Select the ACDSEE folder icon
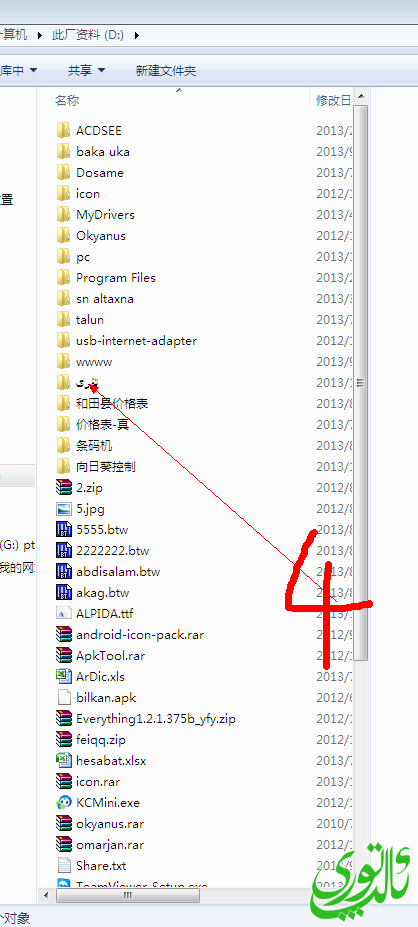Viewport: 418px width, 927px height. click(63, 131)
